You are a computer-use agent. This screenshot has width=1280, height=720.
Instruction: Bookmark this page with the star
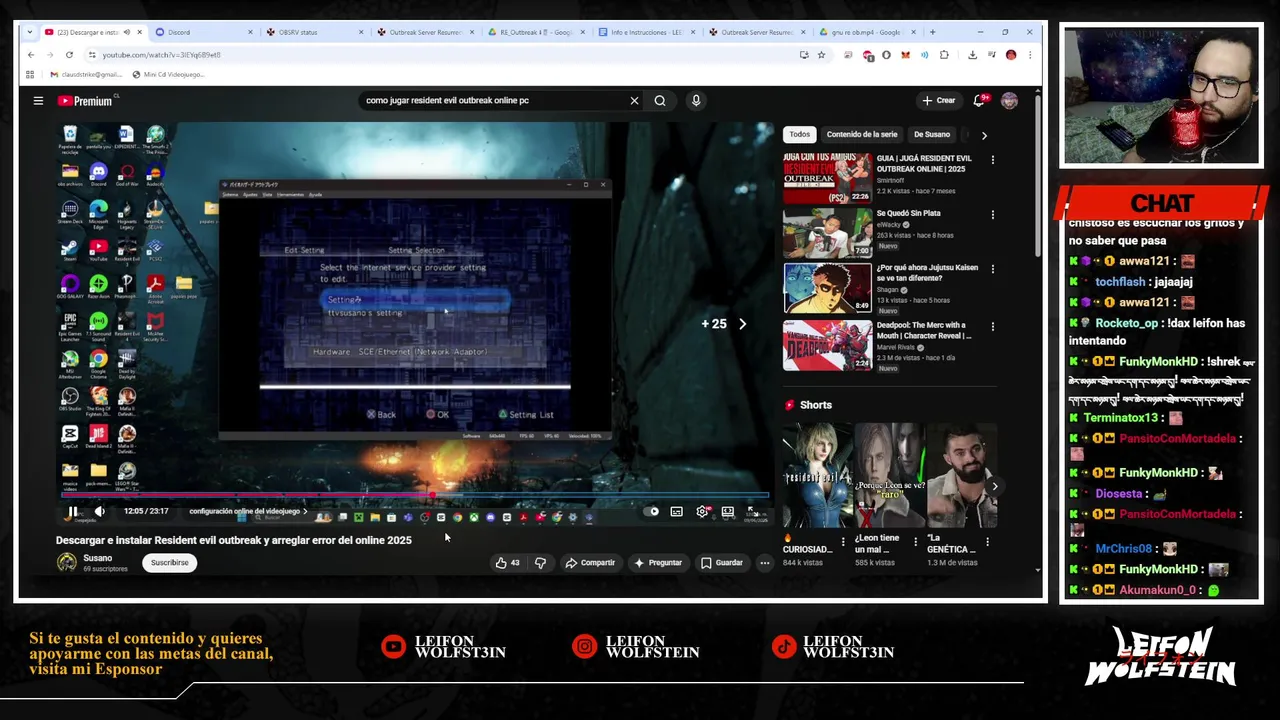pyautogui.click(x=821, y=55)
